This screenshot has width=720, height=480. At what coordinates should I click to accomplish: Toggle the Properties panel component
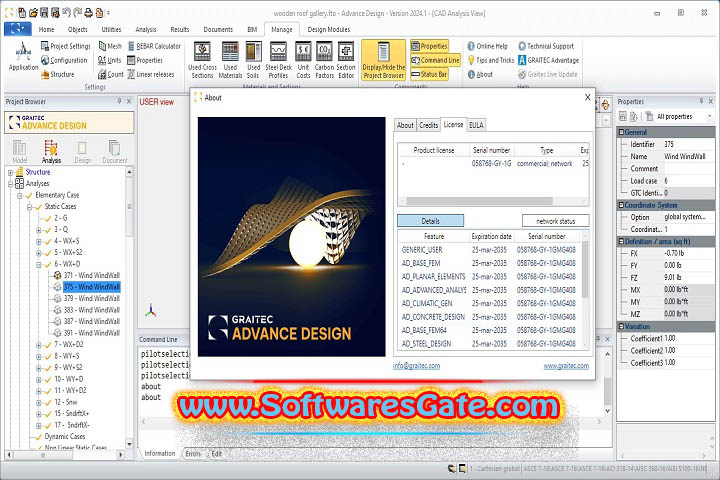(x=429, y=46)
